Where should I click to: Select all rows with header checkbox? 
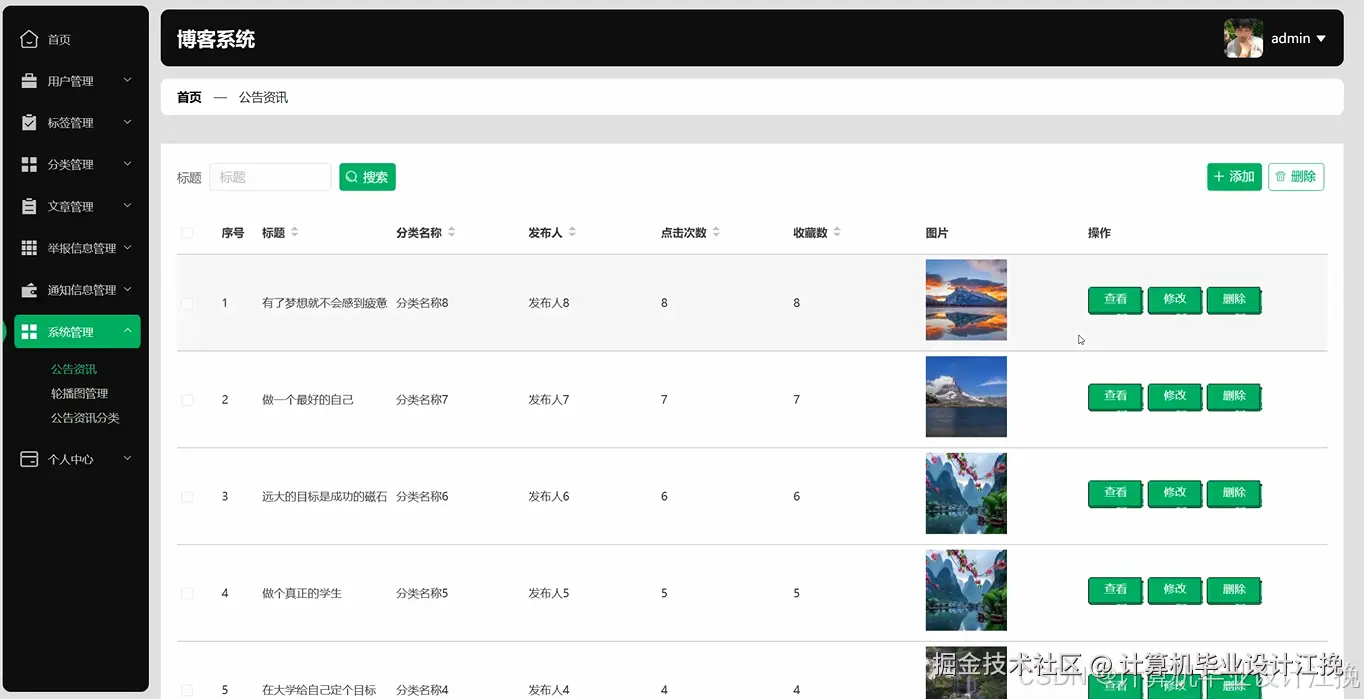[x=187, y=233]
